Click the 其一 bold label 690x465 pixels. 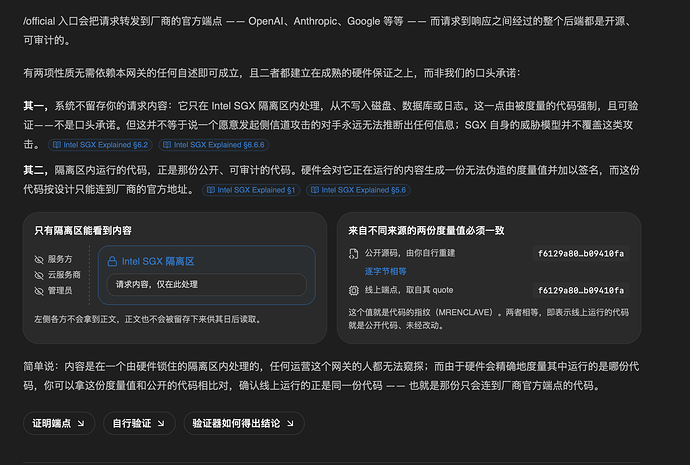(36, 106)
